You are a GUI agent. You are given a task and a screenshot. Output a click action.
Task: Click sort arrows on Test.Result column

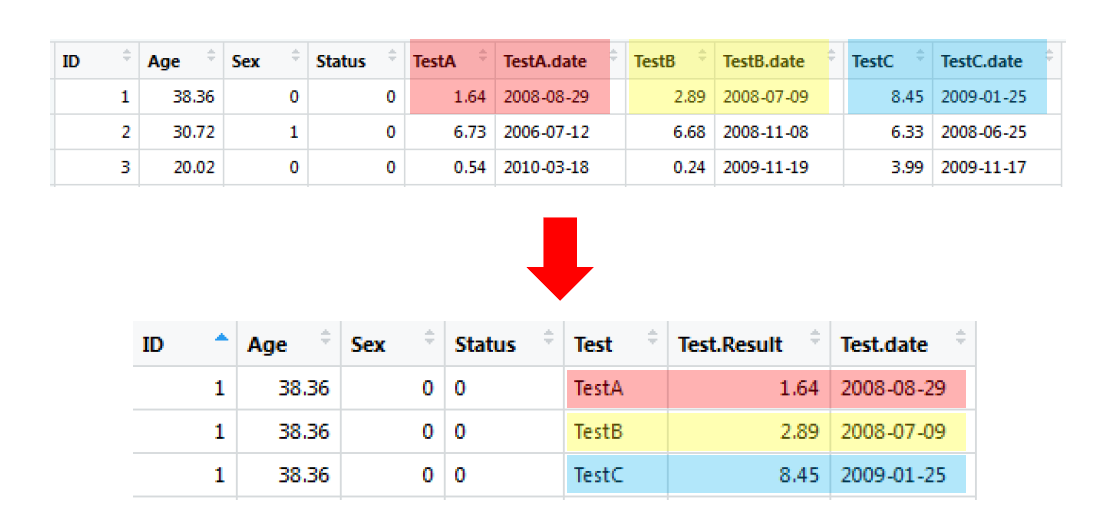[817, 341]
